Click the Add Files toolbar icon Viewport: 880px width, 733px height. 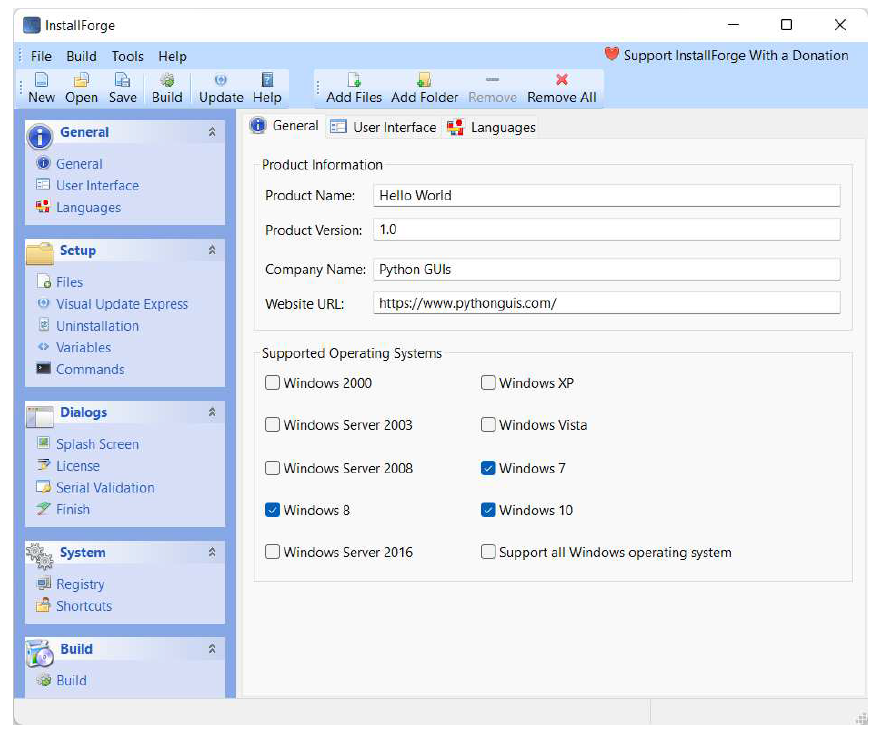354,81
